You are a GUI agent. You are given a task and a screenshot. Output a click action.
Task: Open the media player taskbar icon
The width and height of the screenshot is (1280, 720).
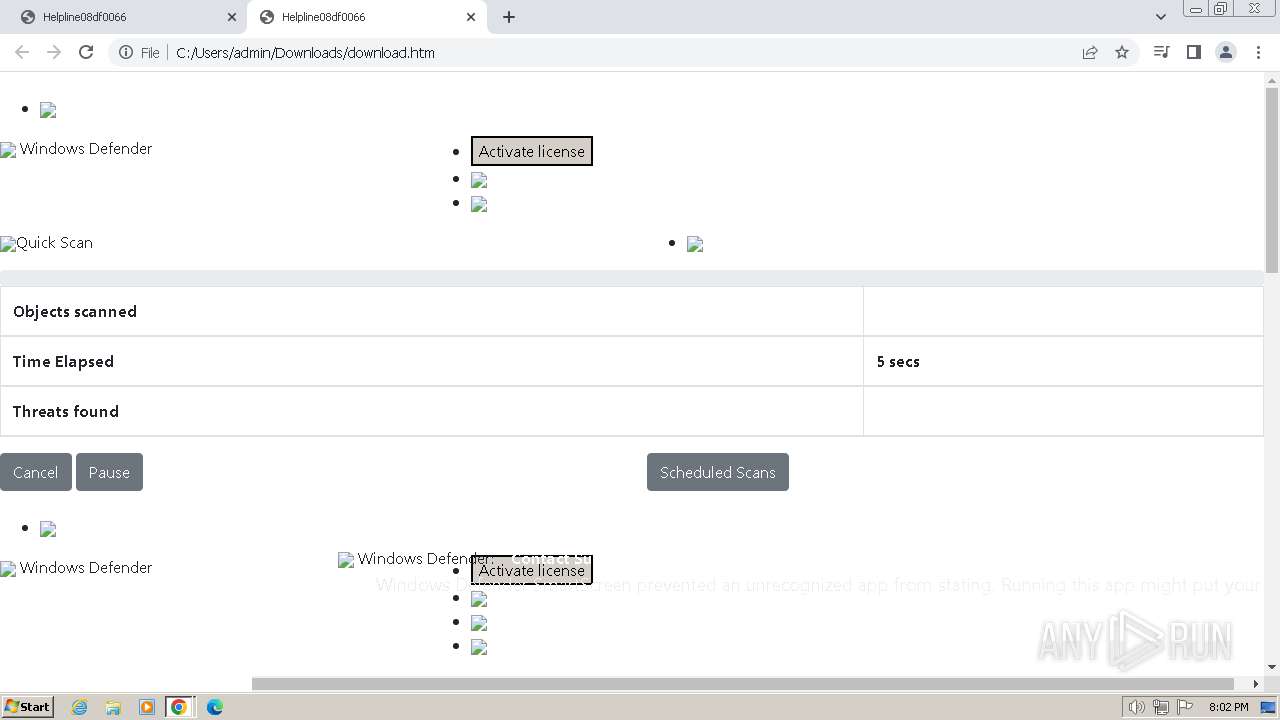pyautogui.click(x=146, y=707)
